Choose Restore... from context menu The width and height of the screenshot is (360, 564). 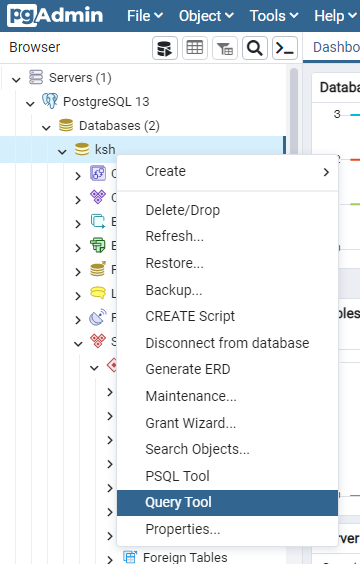pyautogui.click(x=227, y=263)
